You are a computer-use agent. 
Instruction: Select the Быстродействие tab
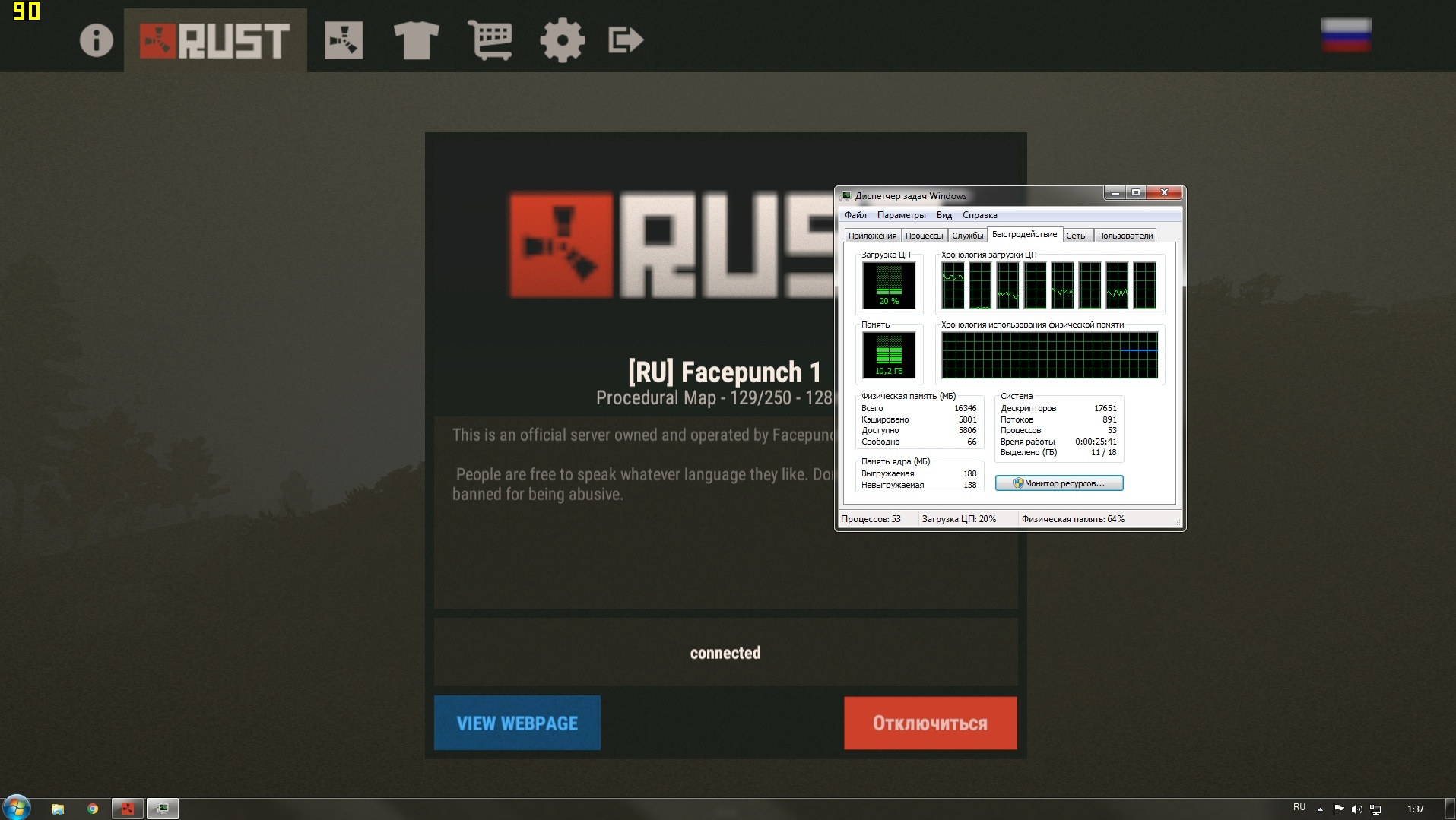[1024, 234]
